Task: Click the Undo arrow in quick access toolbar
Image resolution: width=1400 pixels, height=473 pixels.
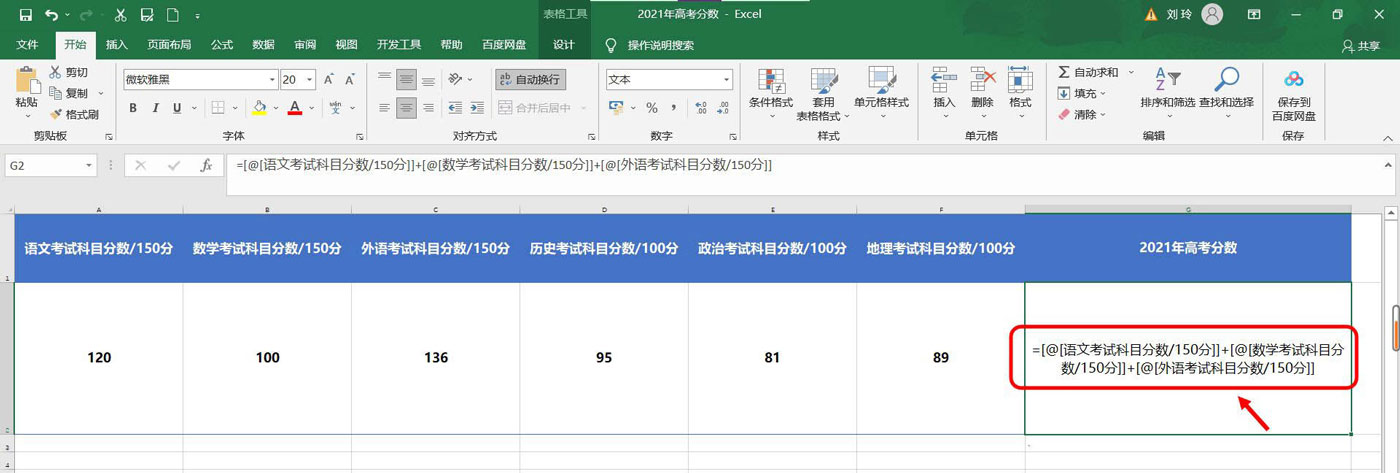Action: tap(52, 15)
